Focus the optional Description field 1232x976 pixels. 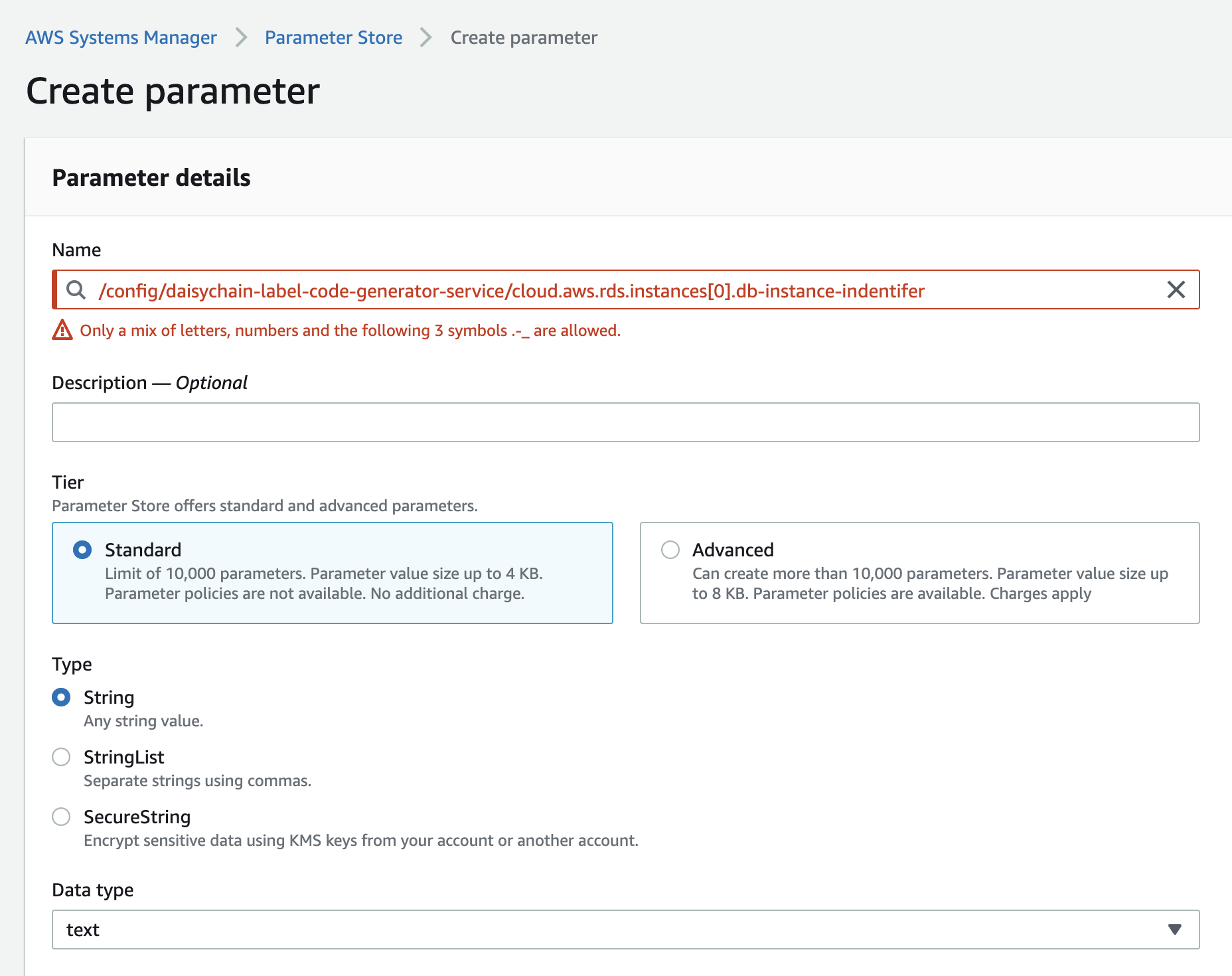[x=625, y=422]
